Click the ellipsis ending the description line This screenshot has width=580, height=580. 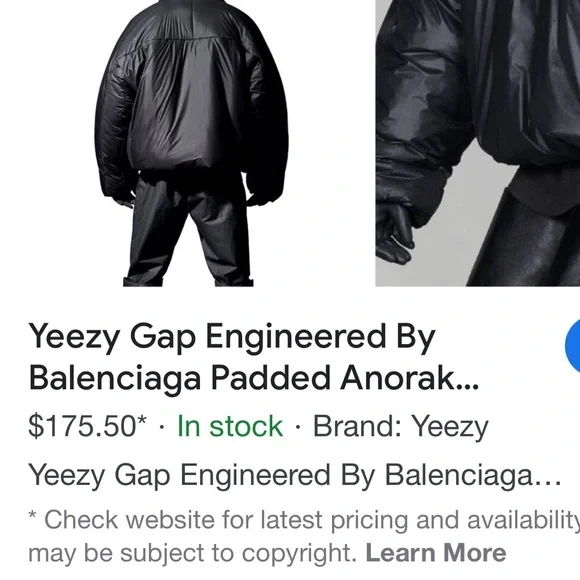(549, 483)
